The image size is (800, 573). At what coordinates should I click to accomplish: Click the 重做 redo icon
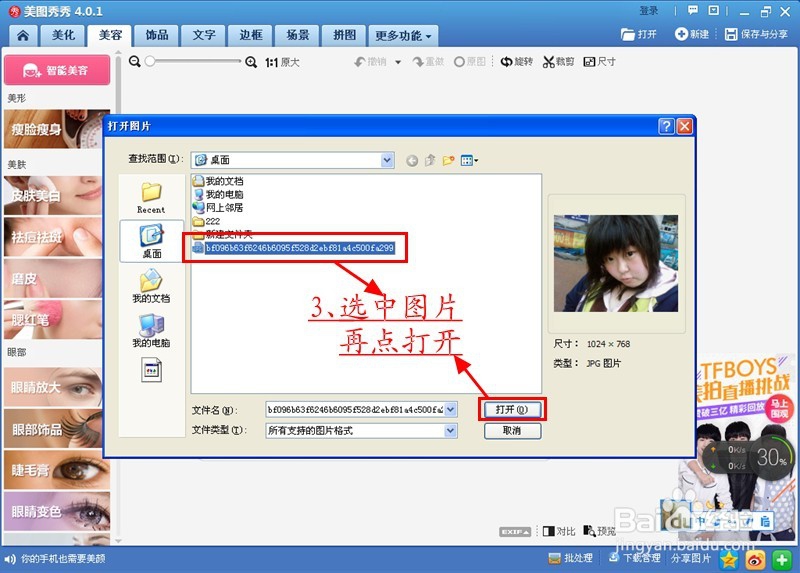[x=418, y=62]
